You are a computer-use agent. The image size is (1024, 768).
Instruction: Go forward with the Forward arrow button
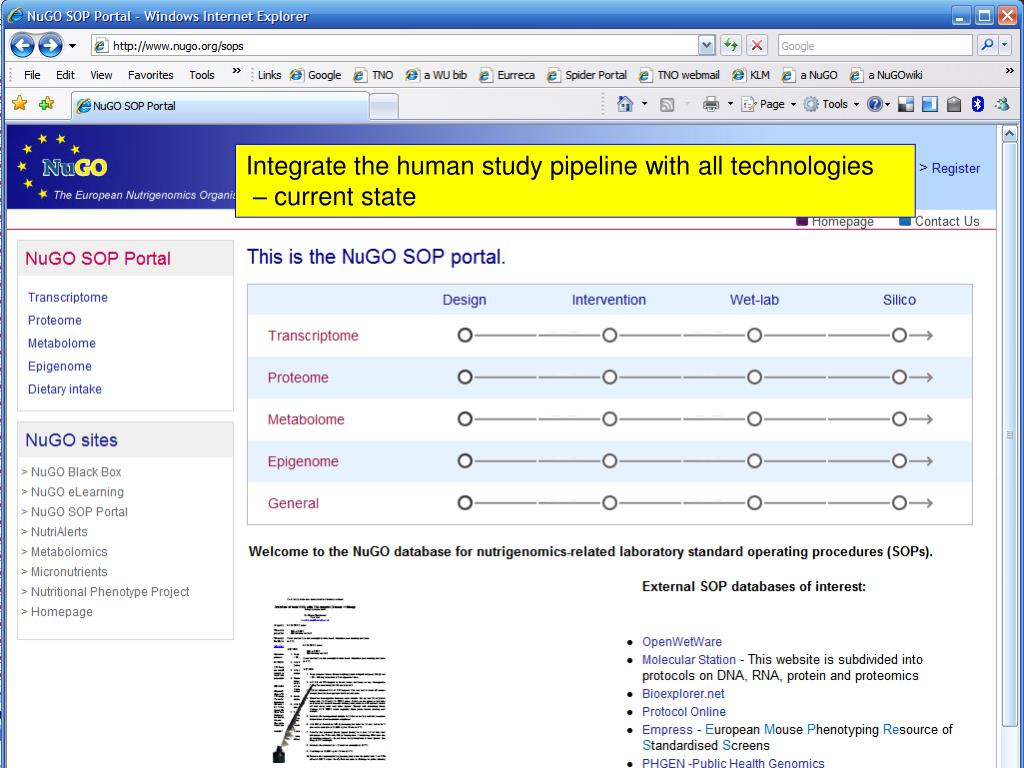tap(50, 46)
